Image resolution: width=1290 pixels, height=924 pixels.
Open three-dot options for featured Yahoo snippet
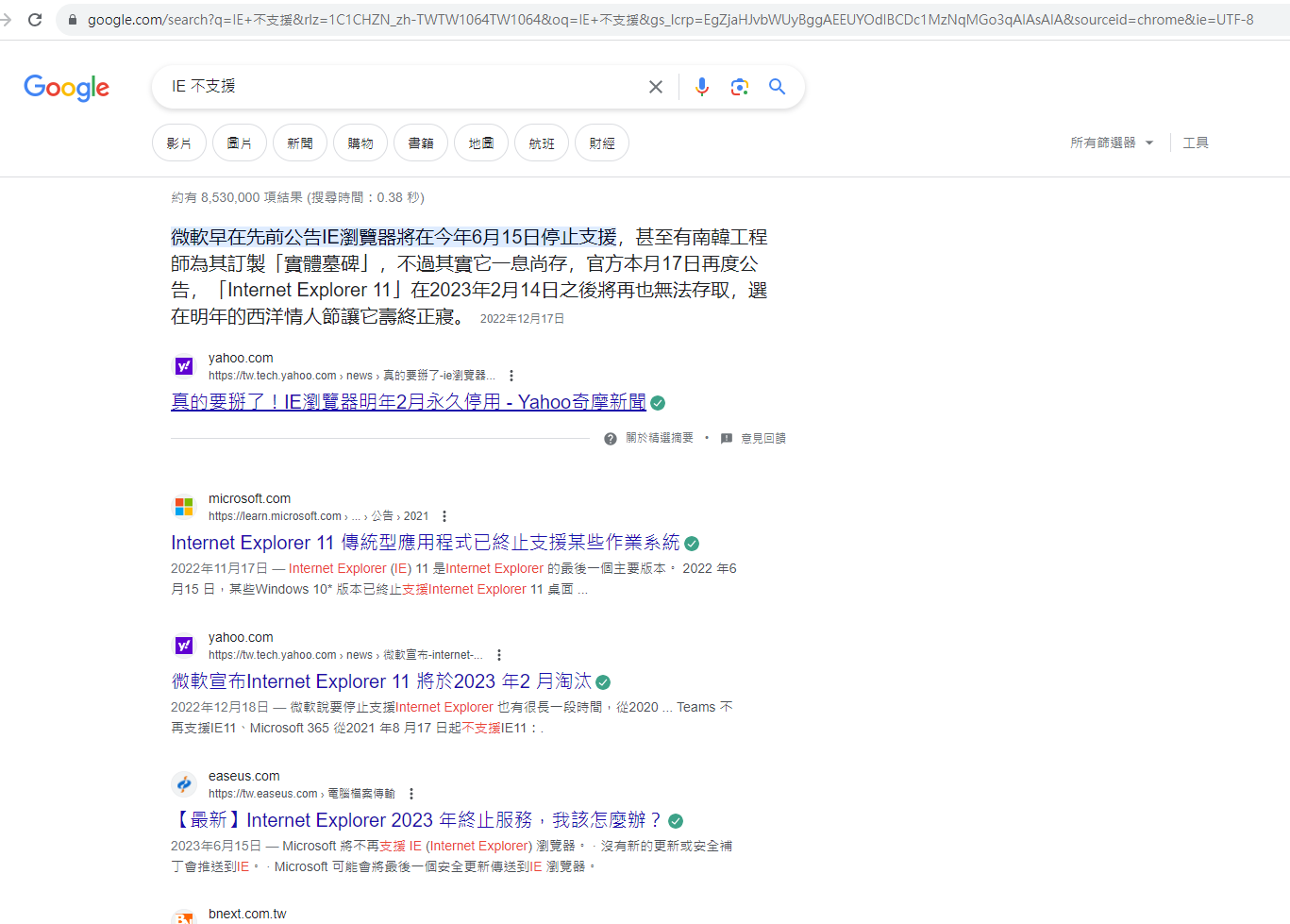click(x=511, y=376)
